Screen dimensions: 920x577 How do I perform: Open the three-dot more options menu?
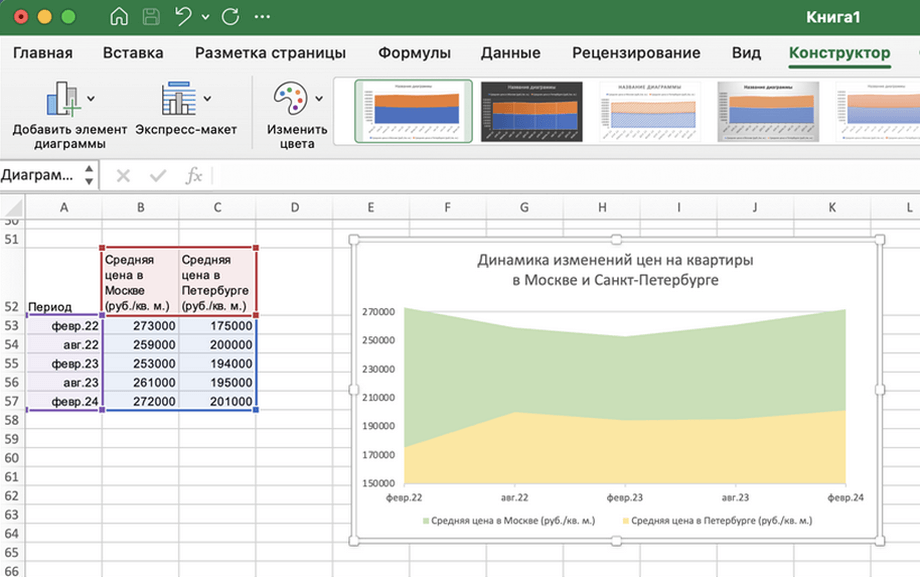pos(262,16)
